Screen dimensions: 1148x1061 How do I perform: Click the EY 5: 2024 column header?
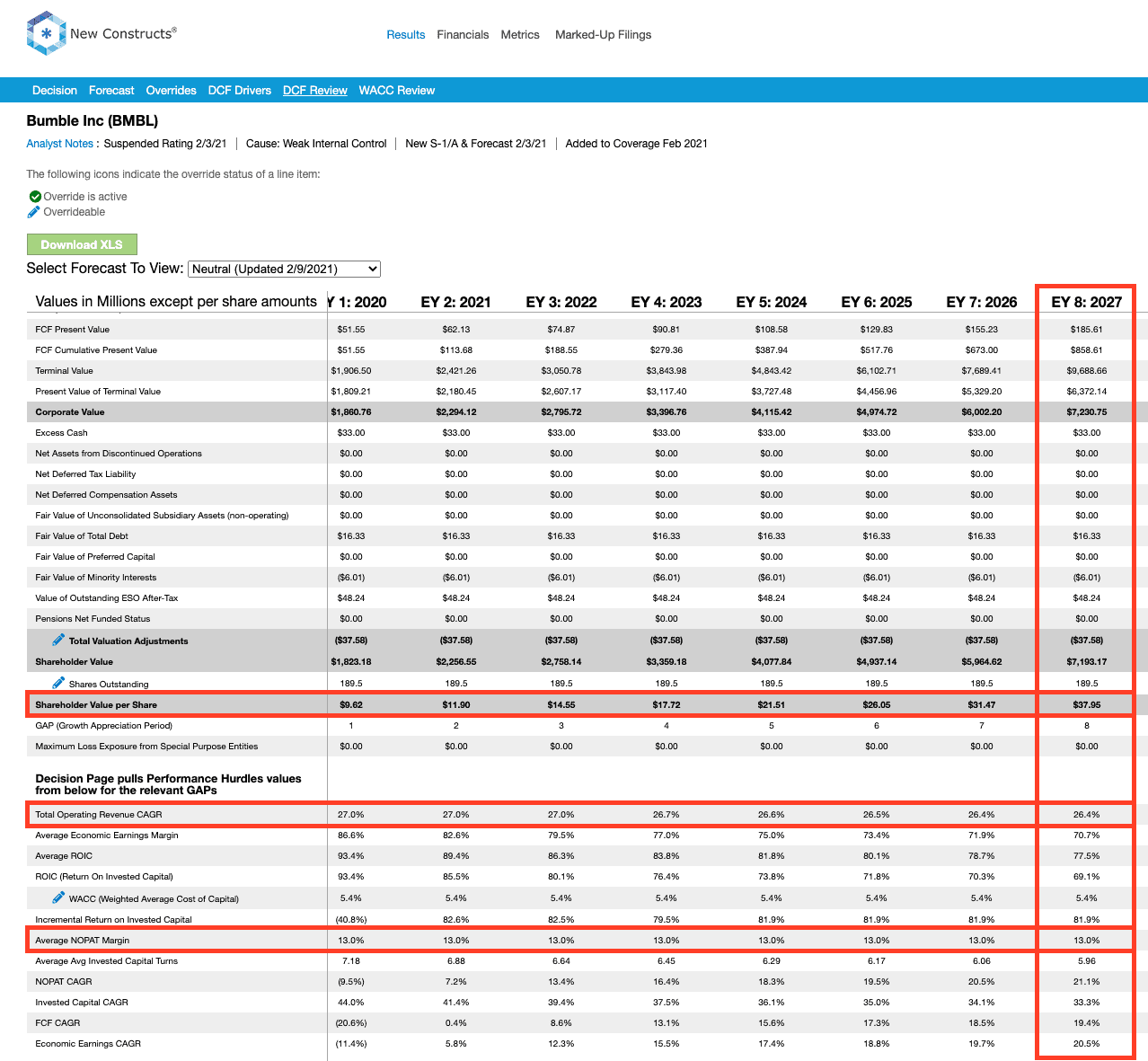pyautogui.click(x=772, y=302)
